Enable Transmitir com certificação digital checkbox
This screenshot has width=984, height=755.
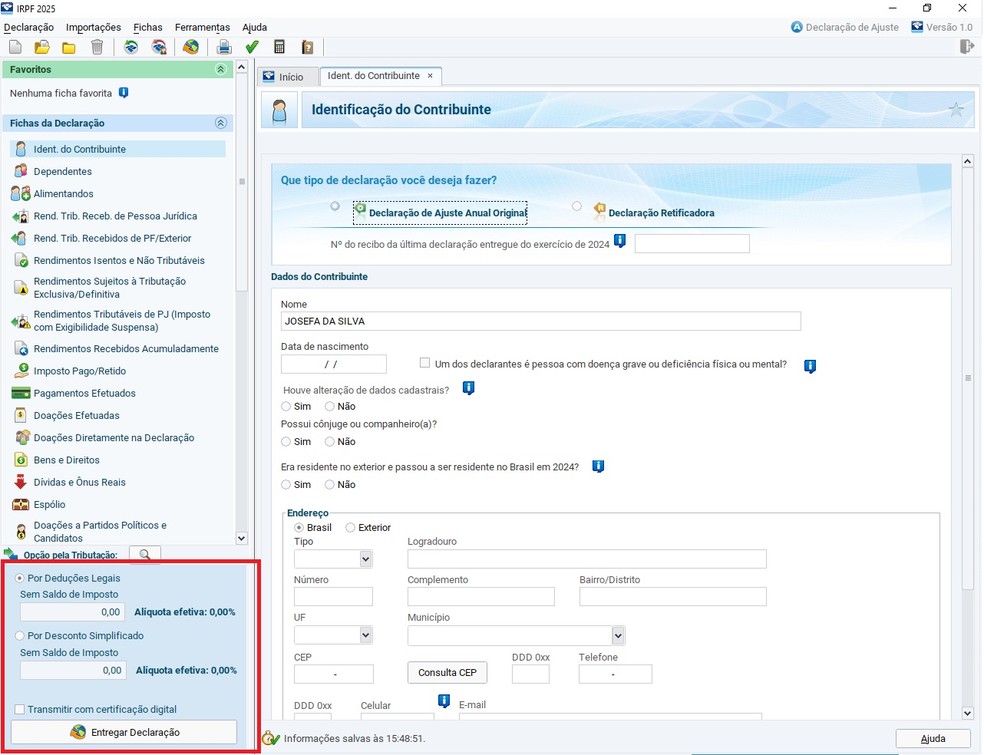[20, 710]
